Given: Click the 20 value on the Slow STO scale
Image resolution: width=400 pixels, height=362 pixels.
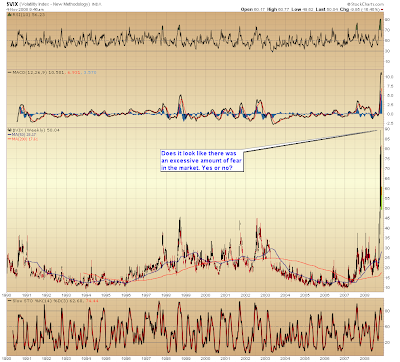Looking at the screenshot, I should pyautogui.click(x=388, y=343).
